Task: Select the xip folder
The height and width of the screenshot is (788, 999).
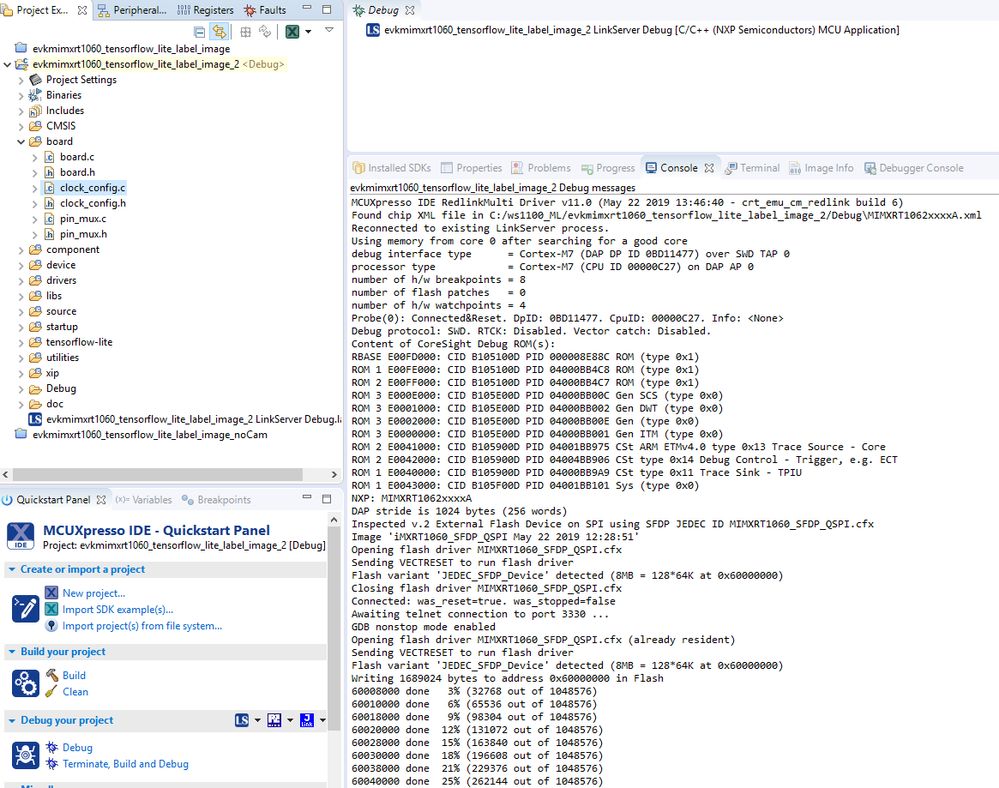Action: 52,373
